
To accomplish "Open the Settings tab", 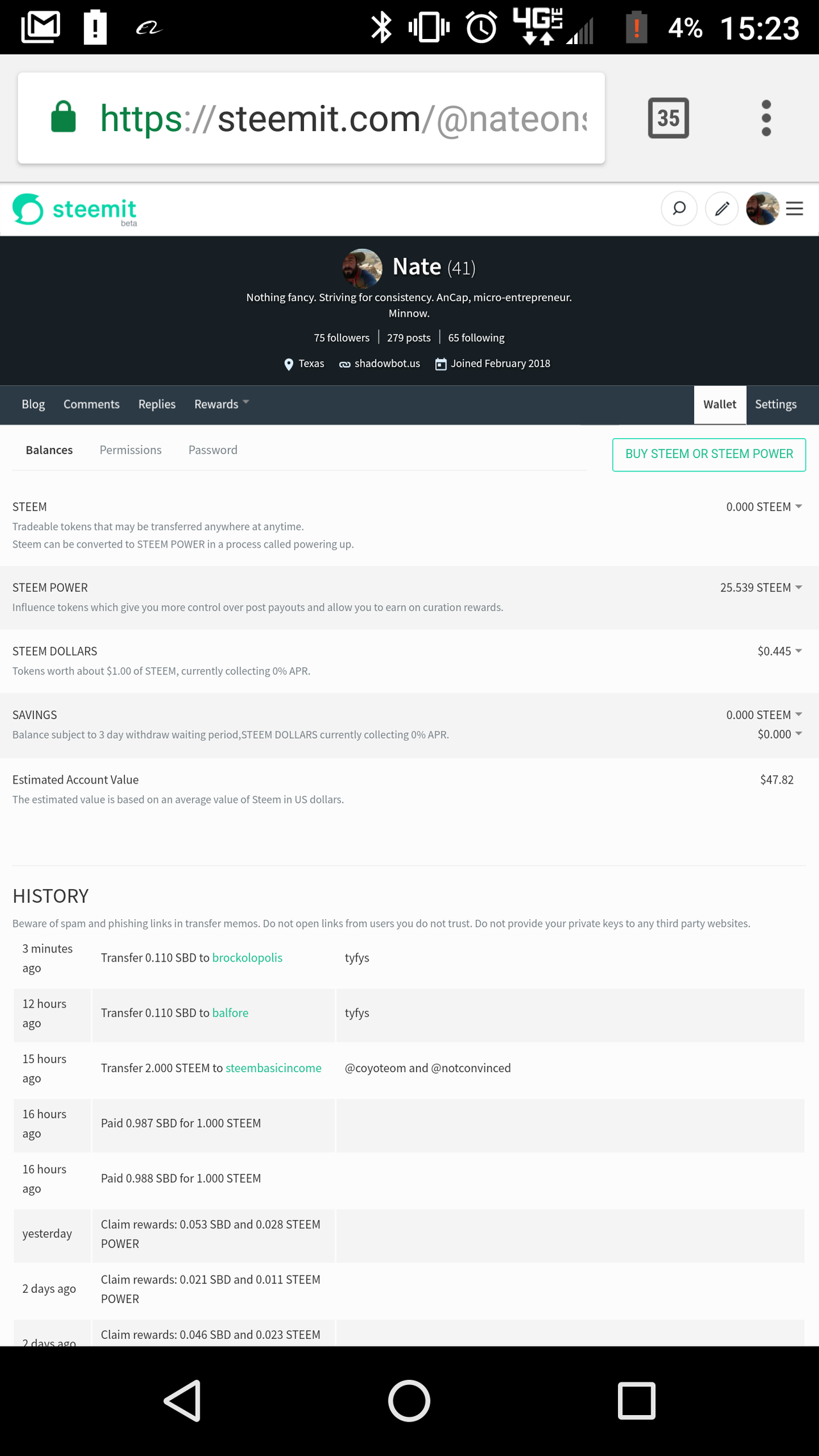I will 775,404.
